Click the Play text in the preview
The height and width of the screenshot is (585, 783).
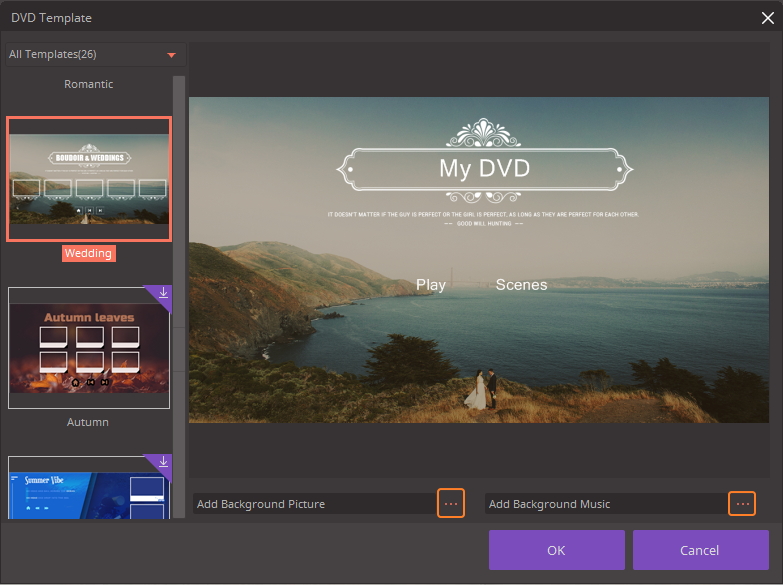(430, 285)
